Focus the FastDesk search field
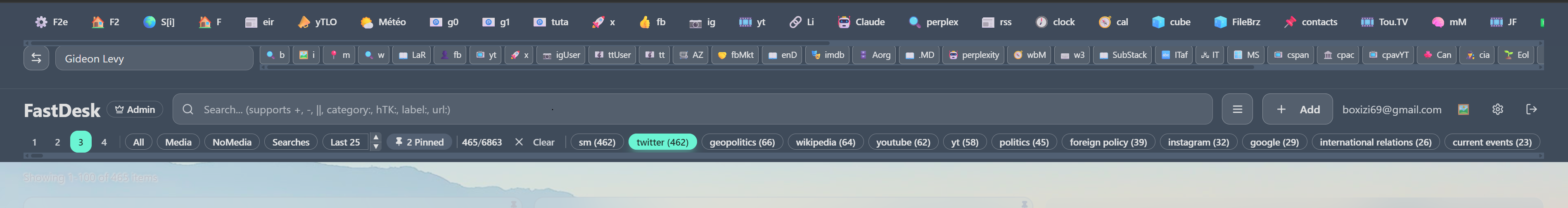The height and width of the screenshot is (208, 1568). pos(692,109)
